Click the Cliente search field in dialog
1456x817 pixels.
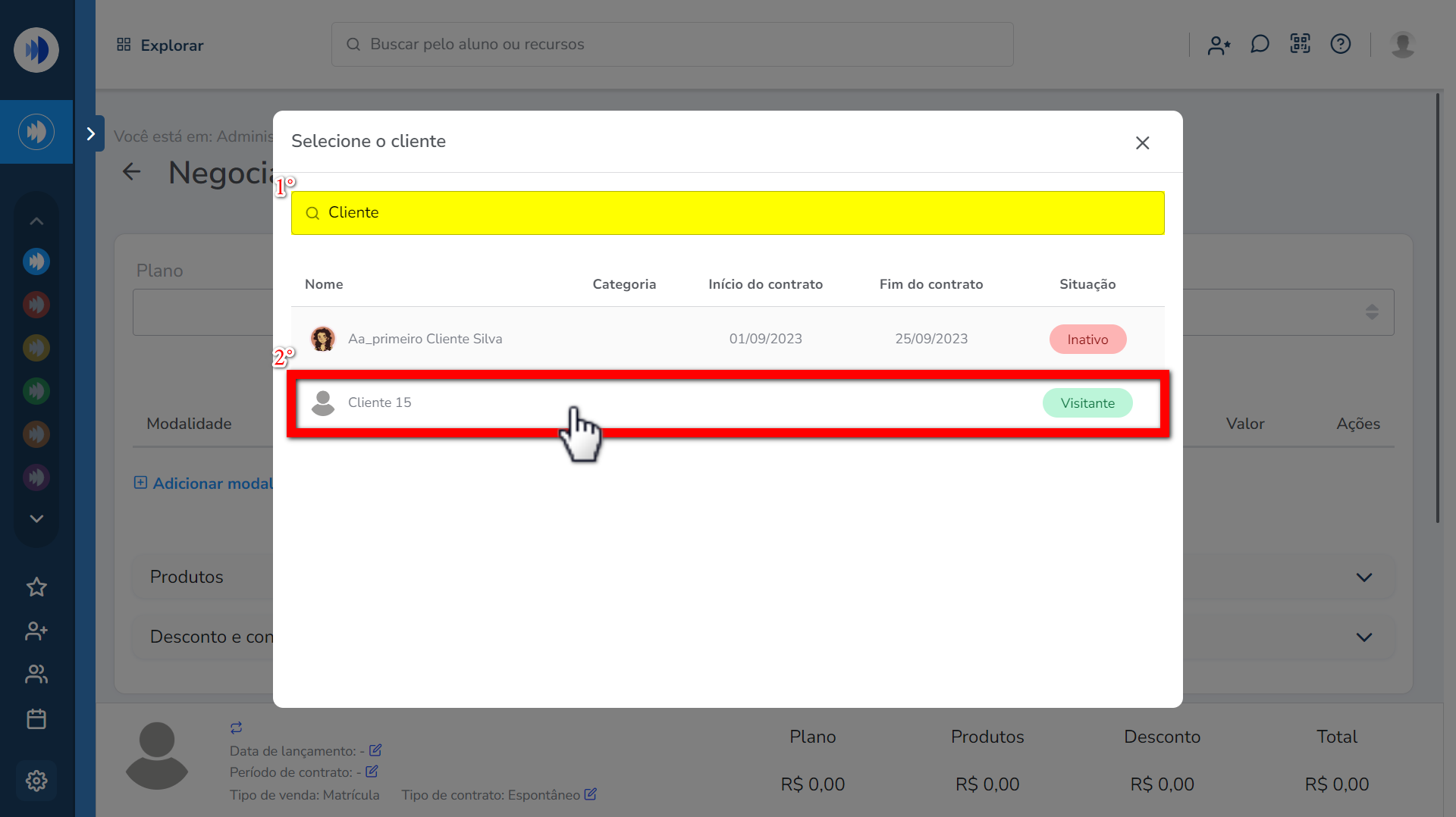[726, 213]
